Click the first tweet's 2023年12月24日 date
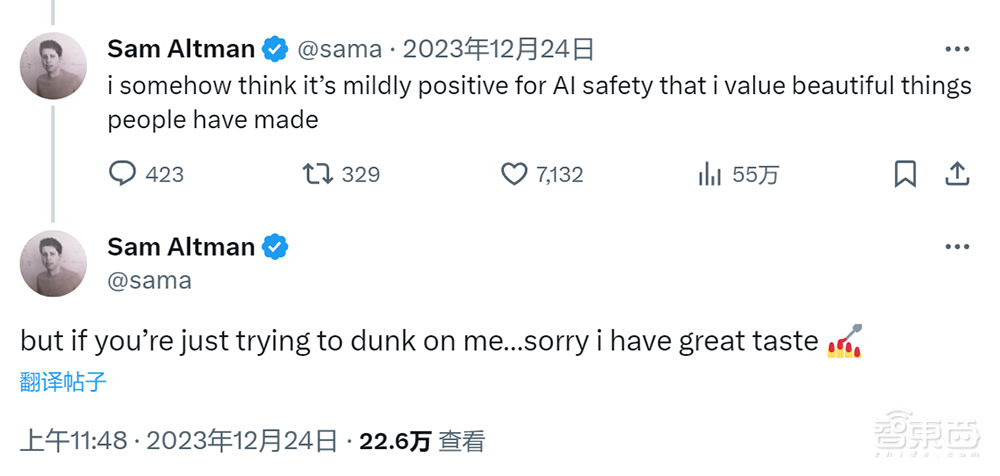This screenshot has height=476, width=1000. pyautogui.click(x=499, y=48)
